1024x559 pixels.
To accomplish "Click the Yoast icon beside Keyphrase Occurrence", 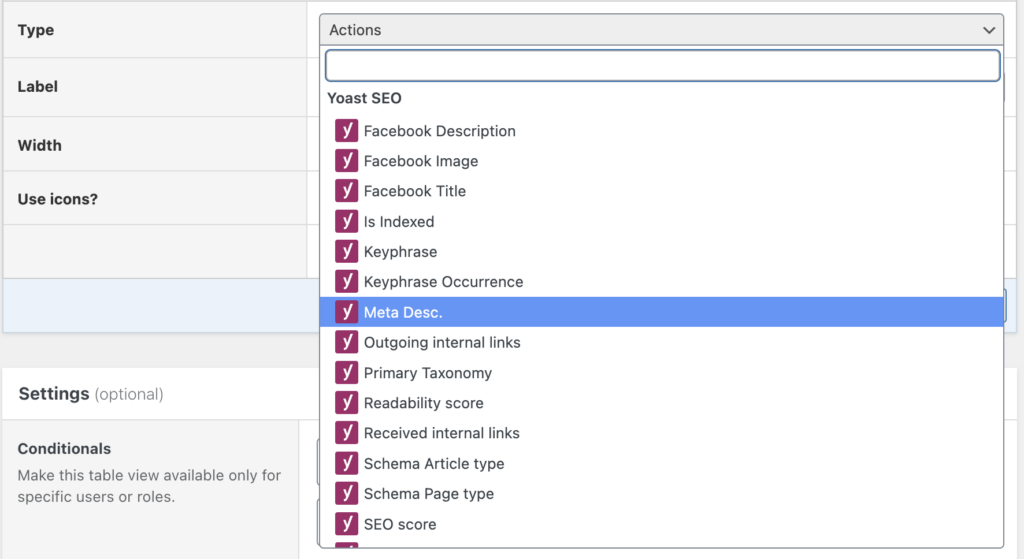I will click(346, 281).
